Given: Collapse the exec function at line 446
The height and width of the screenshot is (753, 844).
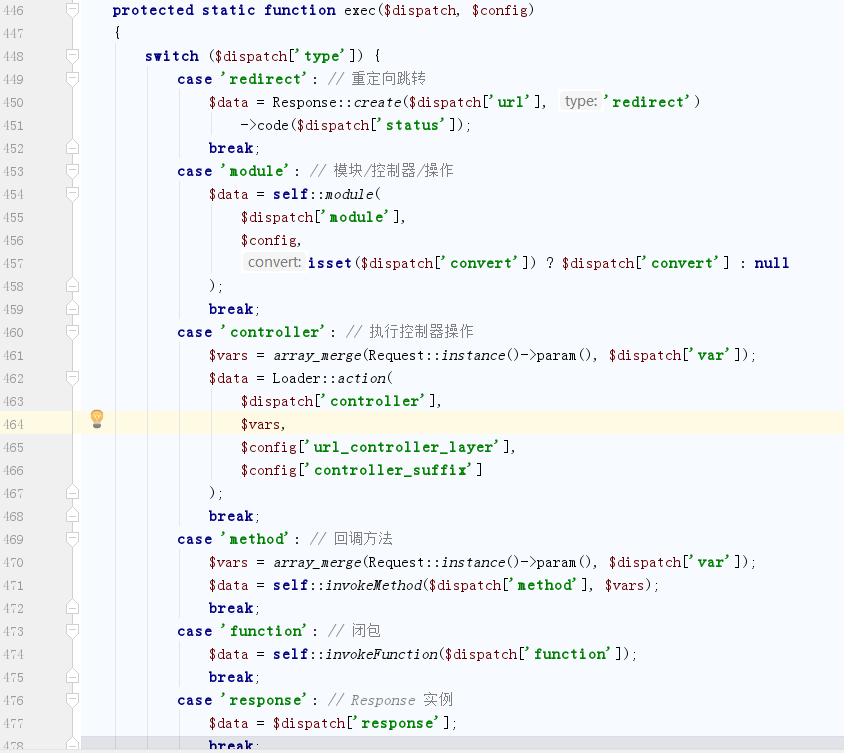Looking at the screenshot, I should coord(72,10).
